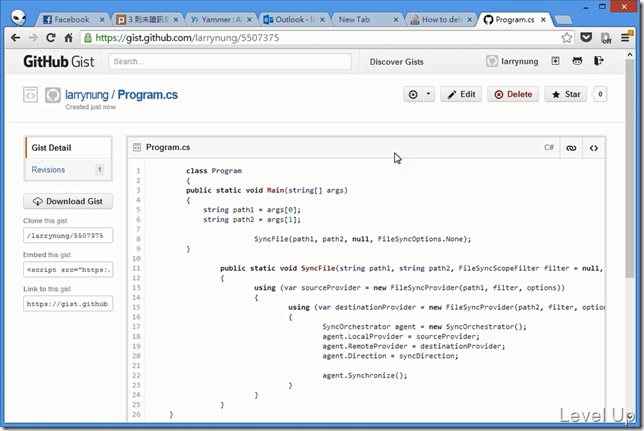Copy permalink via chain link icon
The width and height of the screenshot is (644, 431).
(x=571, y=148)
